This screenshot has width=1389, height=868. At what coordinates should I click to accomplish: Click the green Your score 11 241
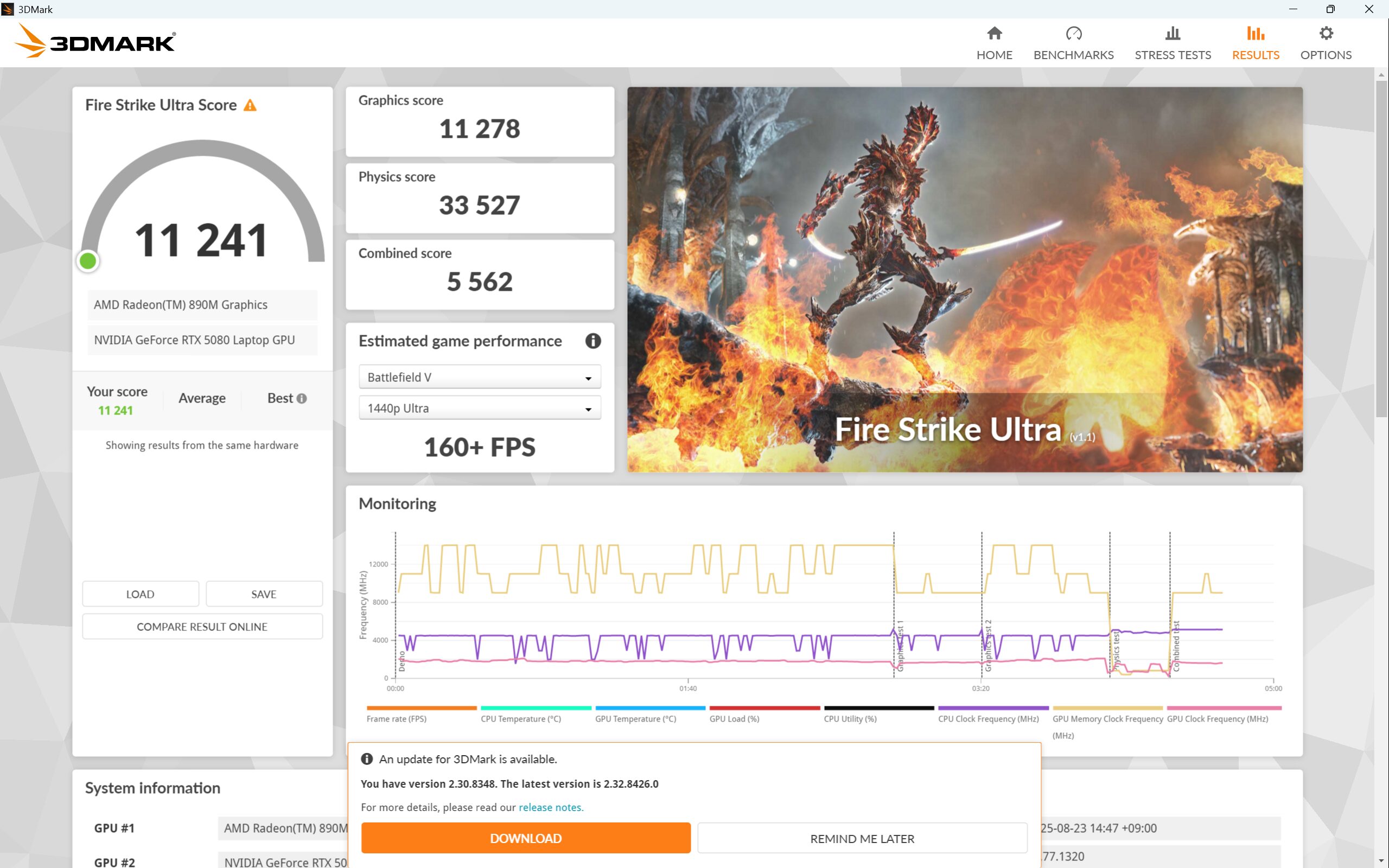(x=116, y=411)
